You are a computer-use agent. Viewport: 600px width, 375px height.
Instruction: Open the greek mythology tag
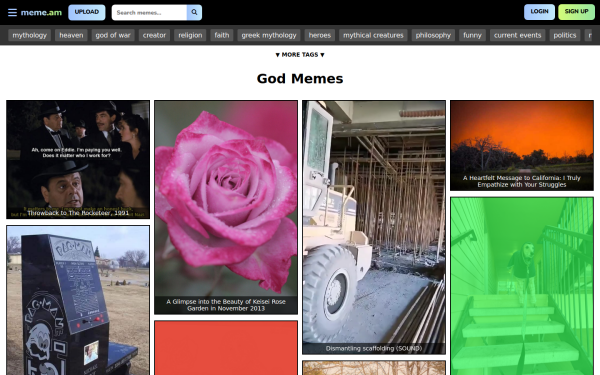269,35
